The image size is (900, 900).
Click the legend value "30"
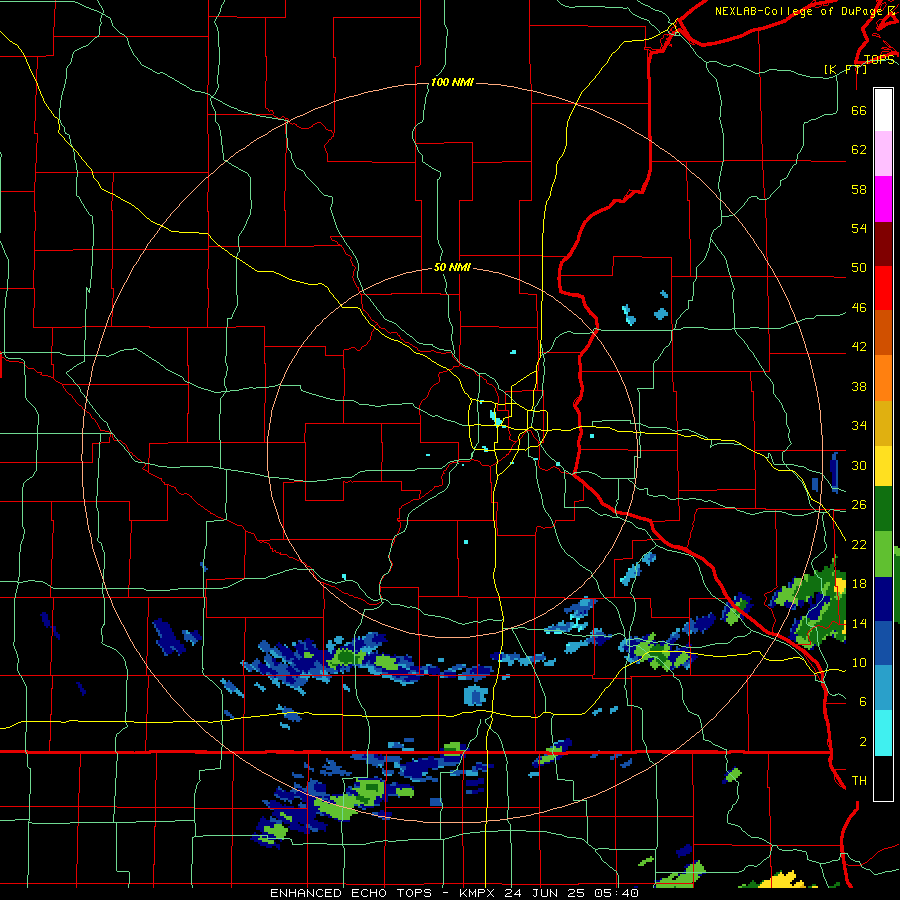click(x=859, y=465)
